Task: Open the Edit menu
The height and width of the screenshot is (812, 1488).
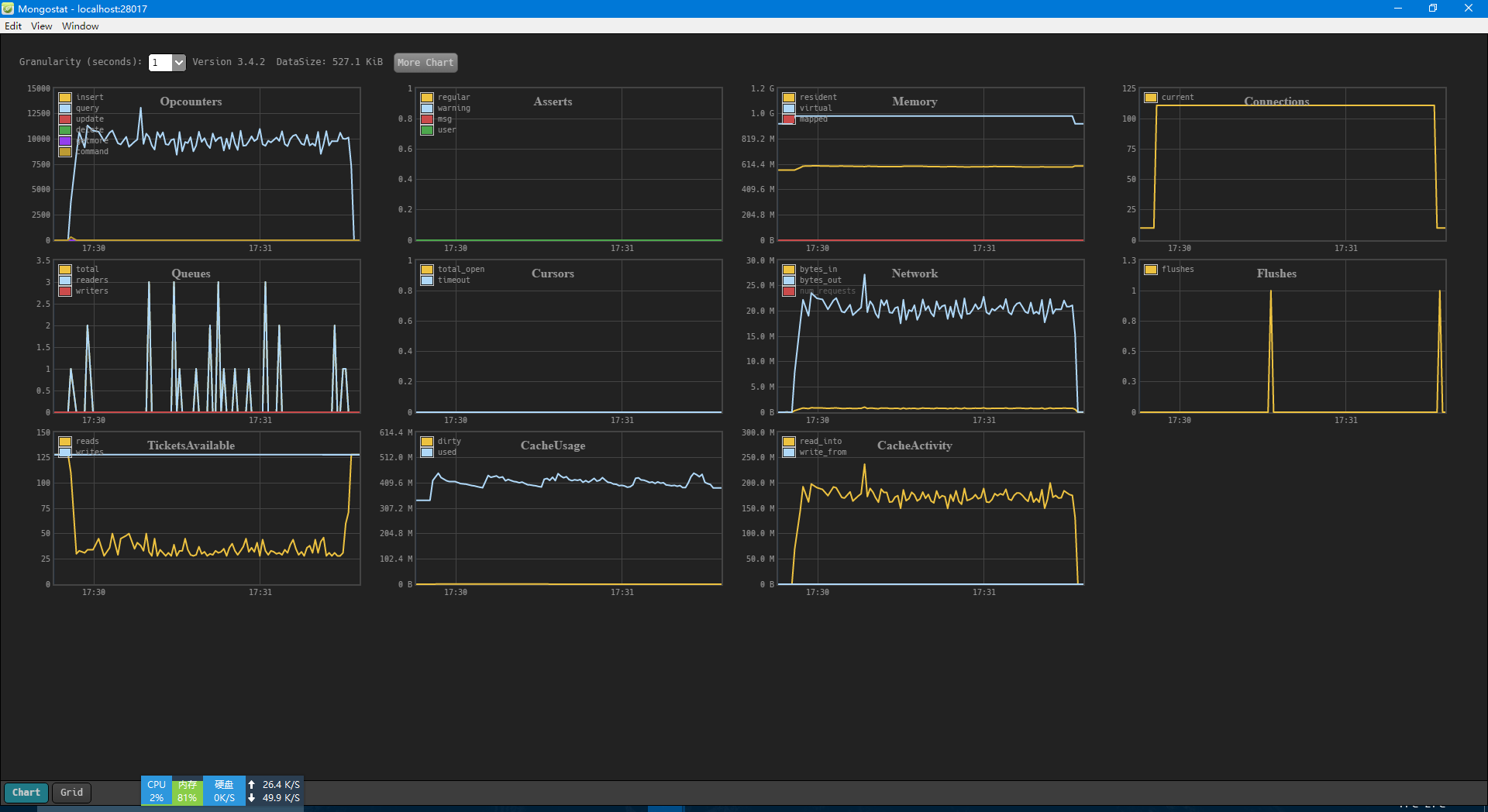Action: click(x=13, y=26)
